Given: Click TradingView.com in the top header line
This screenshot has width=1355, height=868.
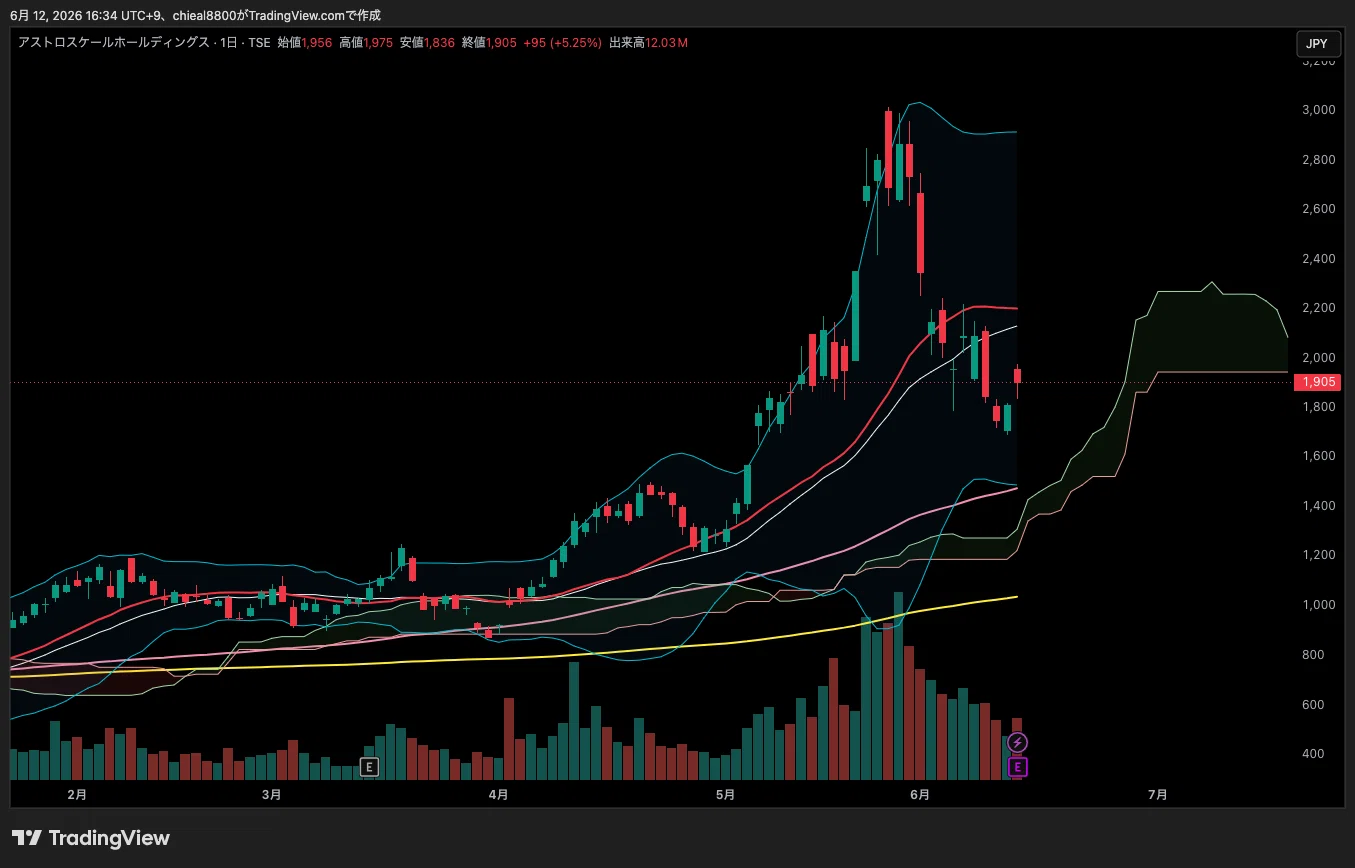Looking at the screenshot, I should click(x=298, y=15).
